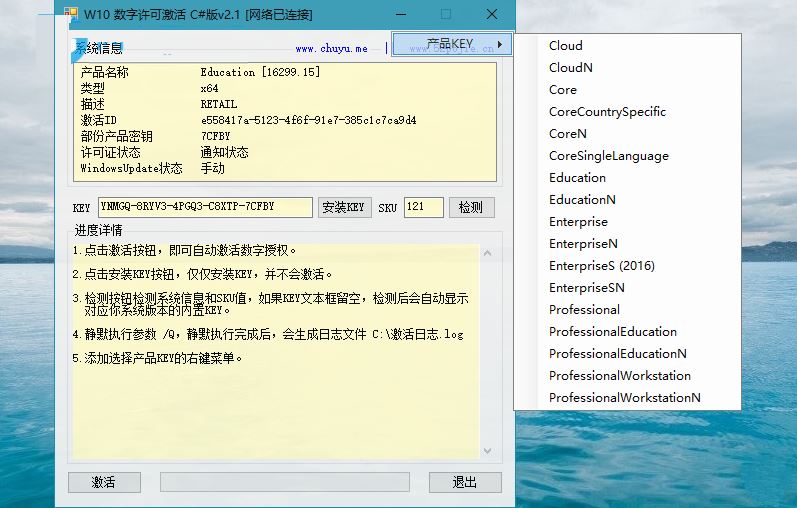
Task: Choose CloudN edition key
Action: coord(627,68)
